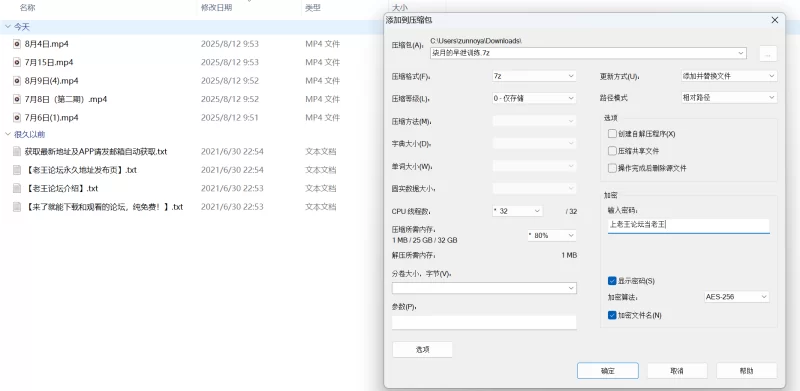
Task: Uncheck 加密文件名(N) checkbox
Action: [x=612, y=315]
